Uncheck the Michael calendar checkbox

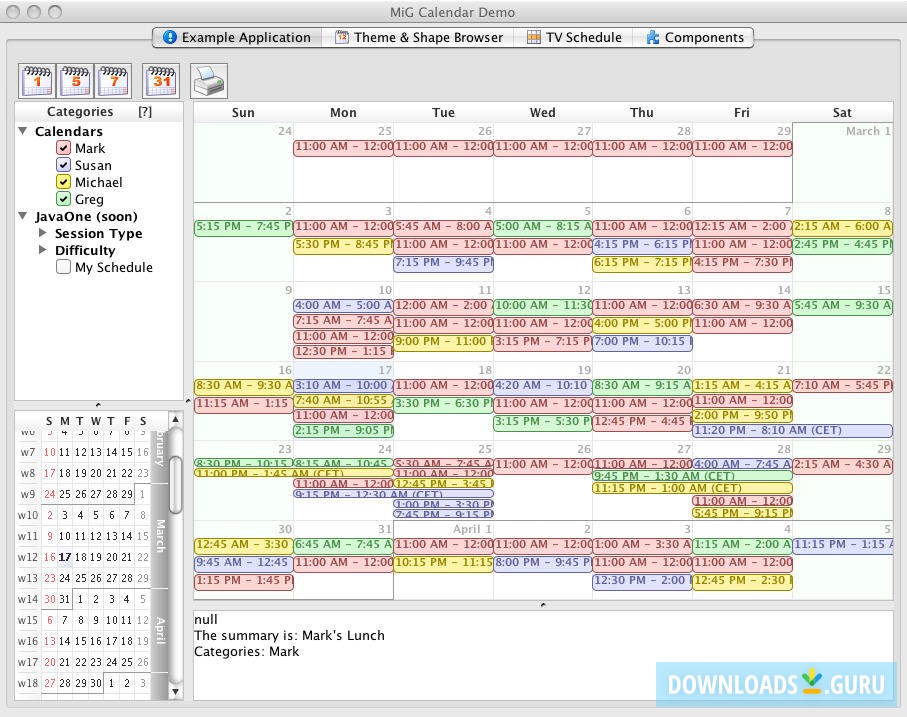(64, 182)
